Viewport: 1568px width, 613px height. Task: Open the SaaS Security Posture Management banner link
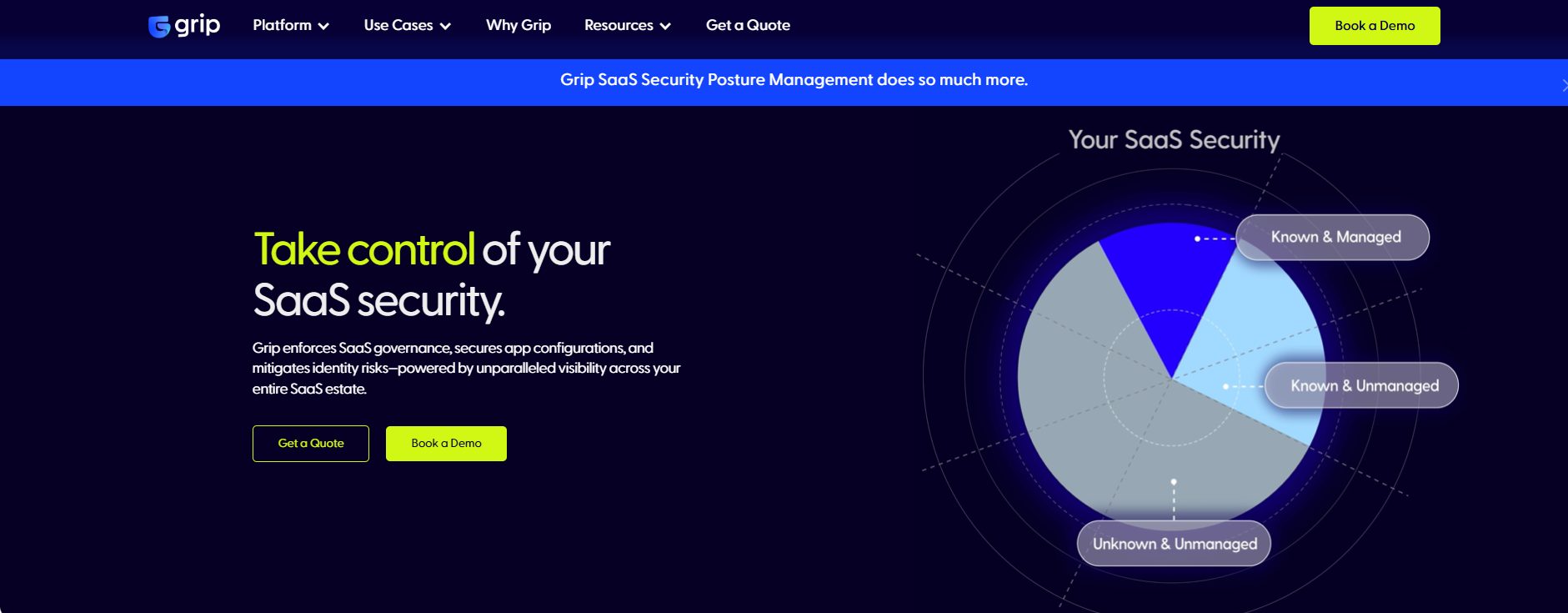point(793,80)
